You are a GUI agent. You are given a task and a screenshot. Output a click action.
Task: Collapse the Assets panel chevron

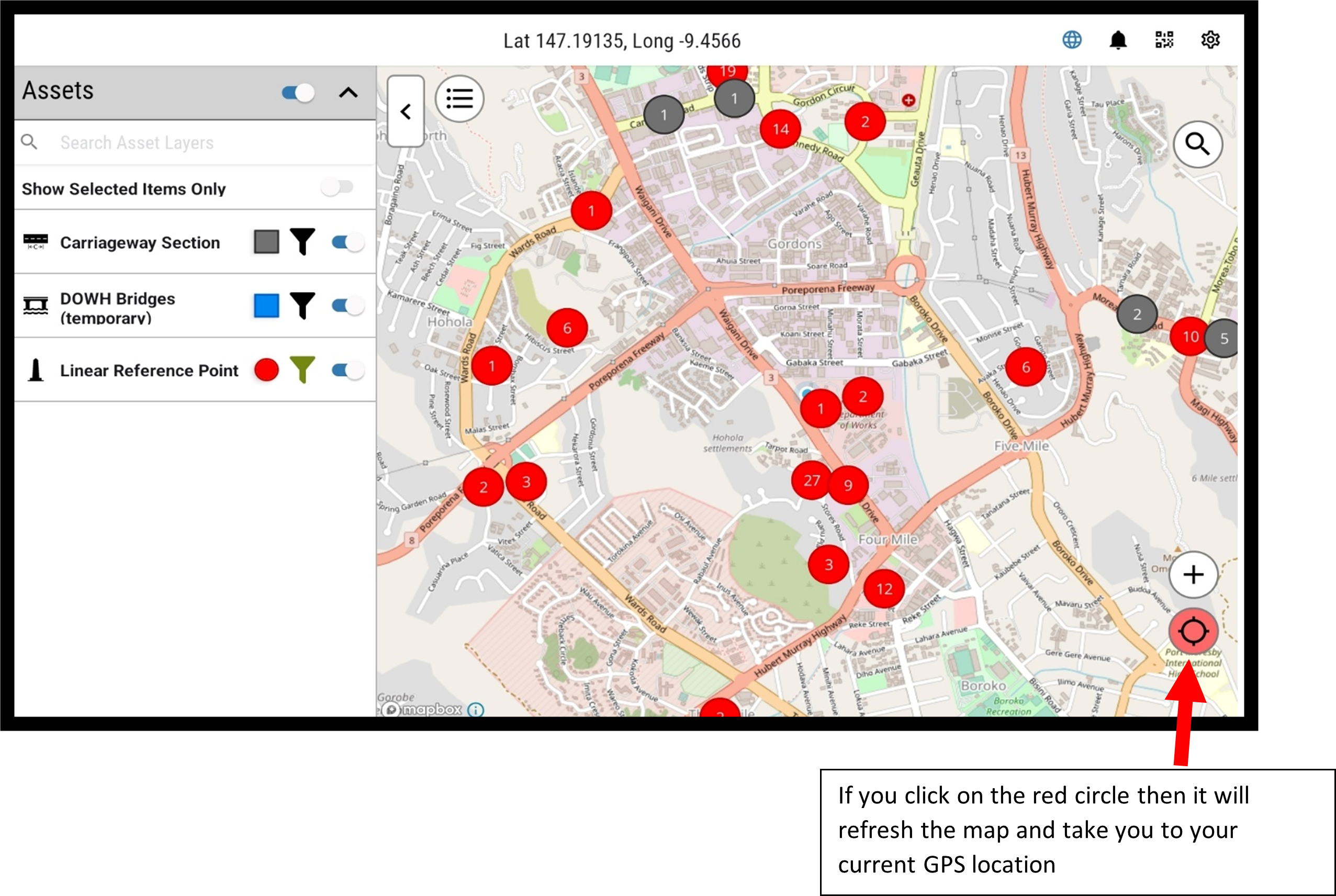(348, 93)
